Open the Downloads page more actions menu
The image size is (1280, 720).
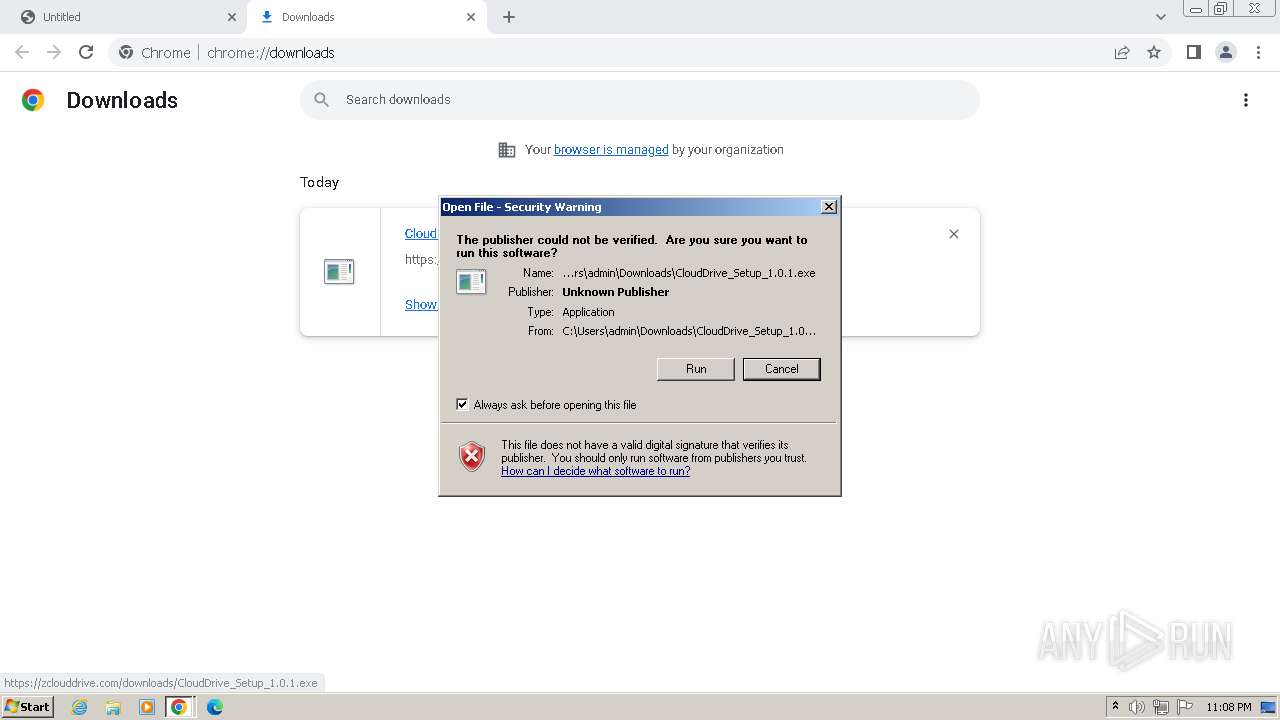click(x=1246, y=100)
